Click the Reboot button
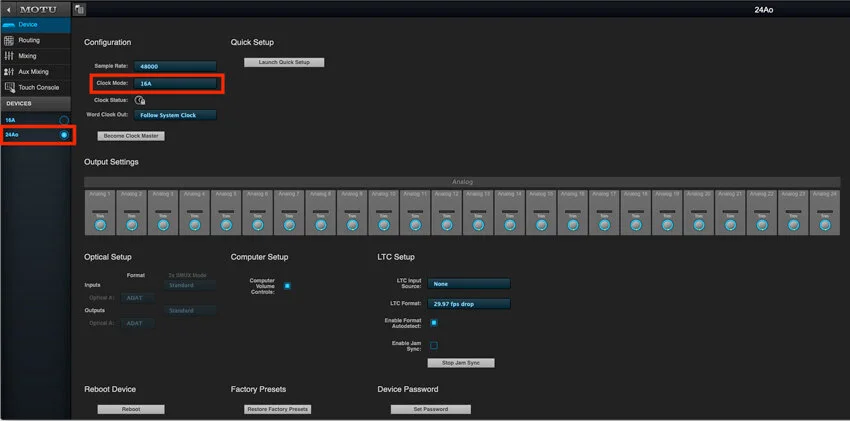The height and width of the screenshot is (421, 850). [x=131, y=410]
